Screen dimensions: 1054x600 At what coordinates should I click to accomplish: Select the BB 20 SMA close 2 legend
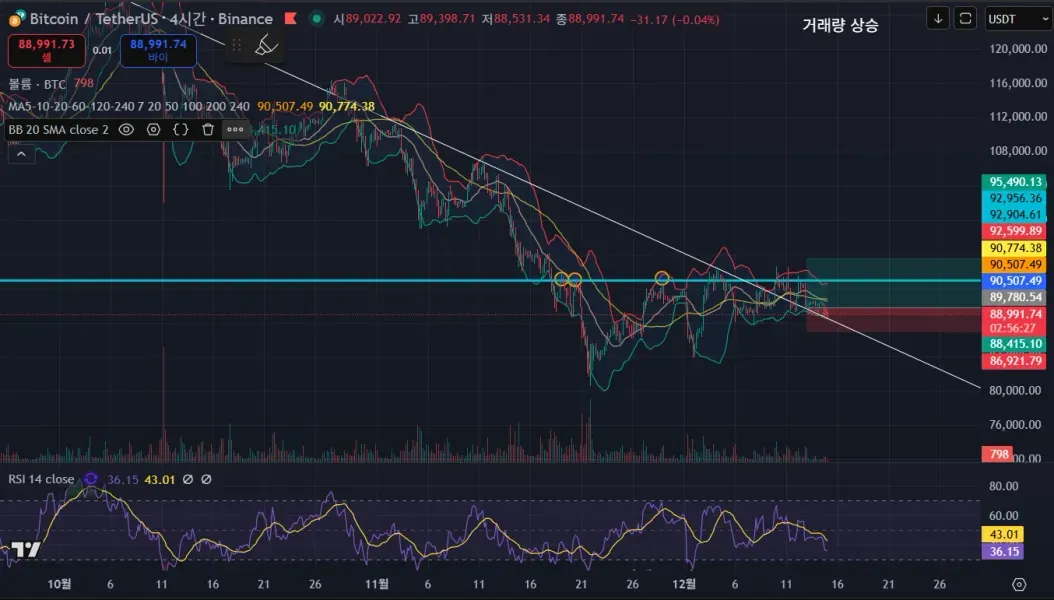pos(58,130)
